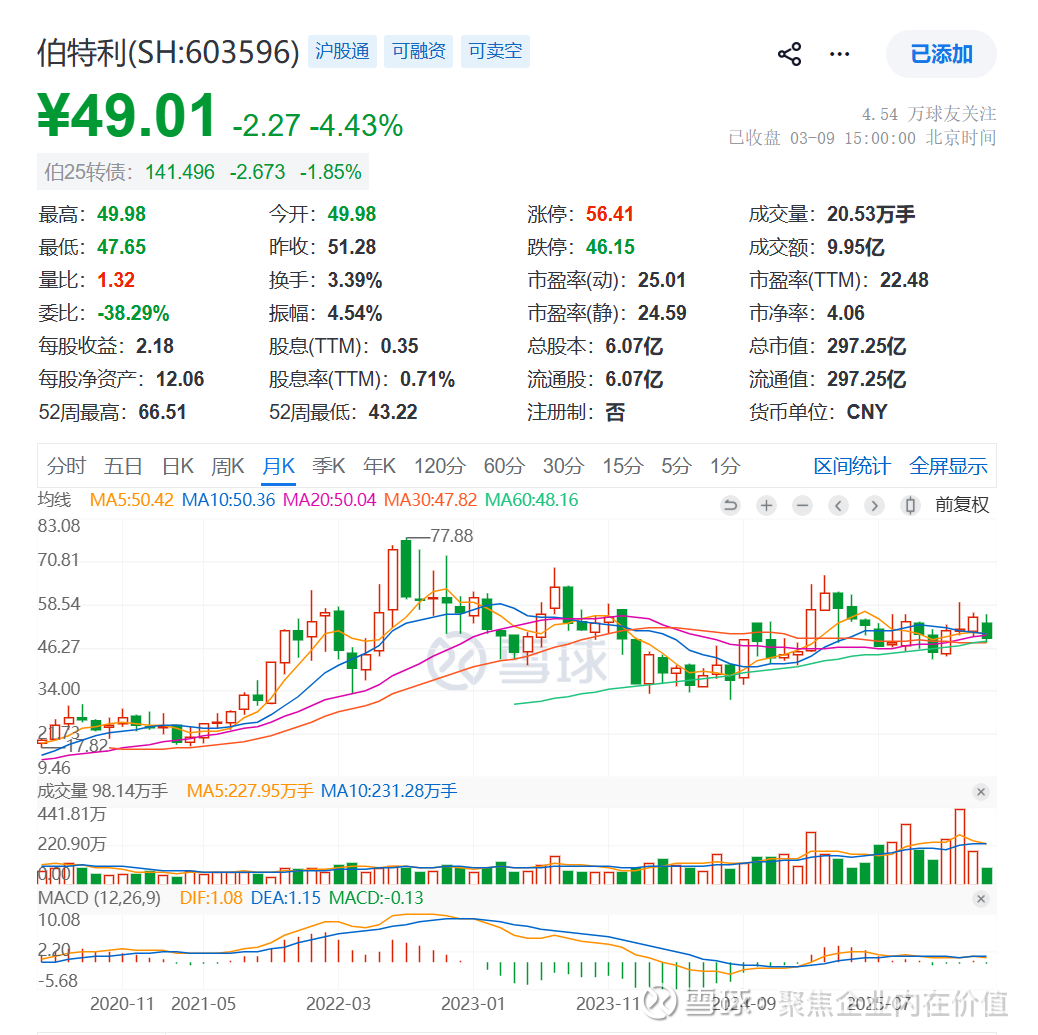This screenshot has height=1035, width=1038.
Task: Click the 52周最高 66.51 value
Action: click(162, 413)
